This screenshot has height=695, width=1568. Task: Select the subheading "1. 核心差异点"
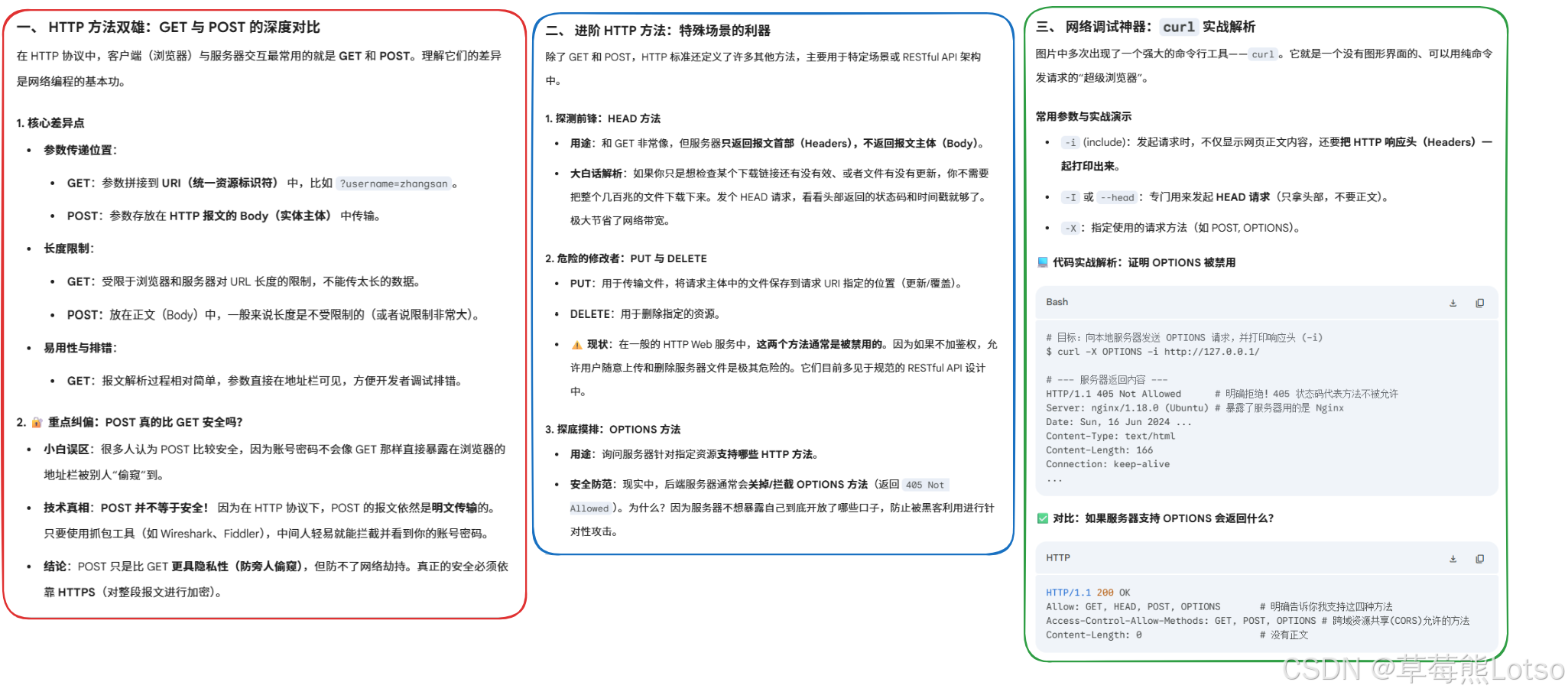pos(50,123)
